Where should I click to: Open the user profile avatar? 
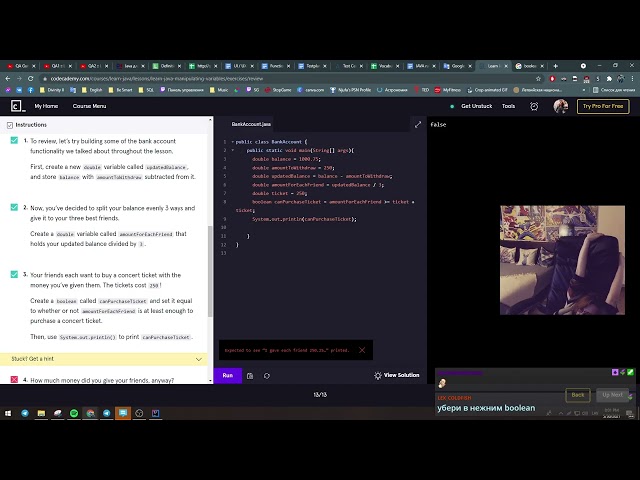click(560, 106)
